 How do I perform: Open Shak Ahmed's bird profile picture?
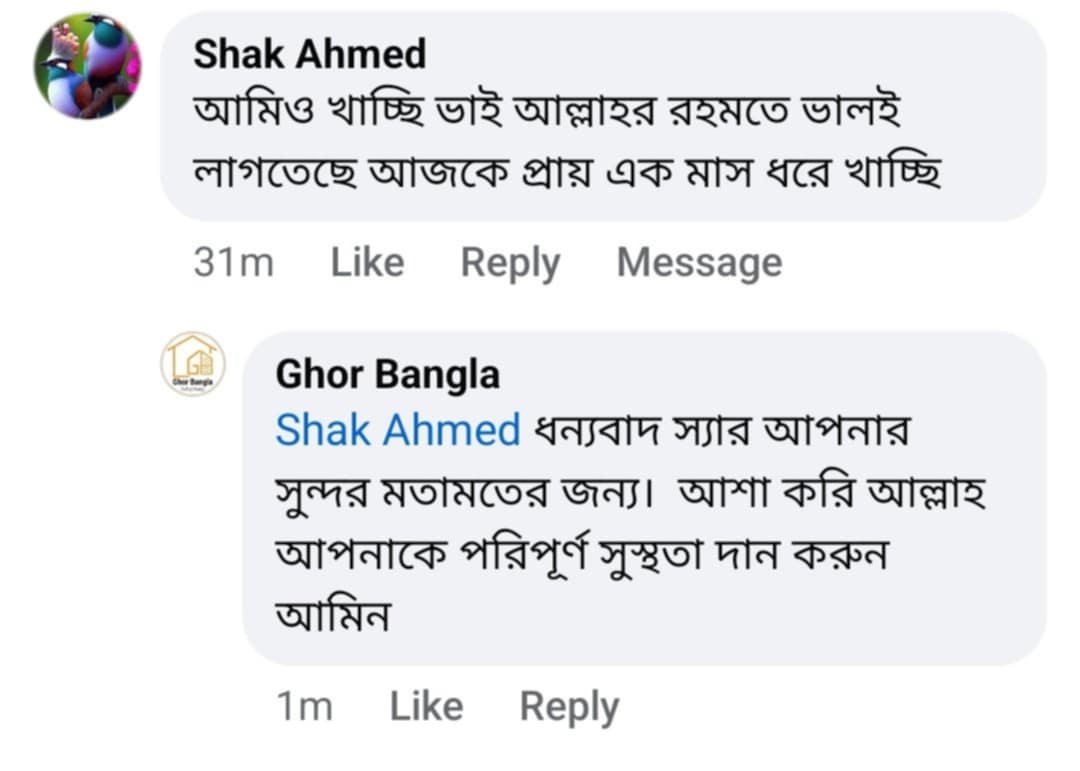pos(87,67)
